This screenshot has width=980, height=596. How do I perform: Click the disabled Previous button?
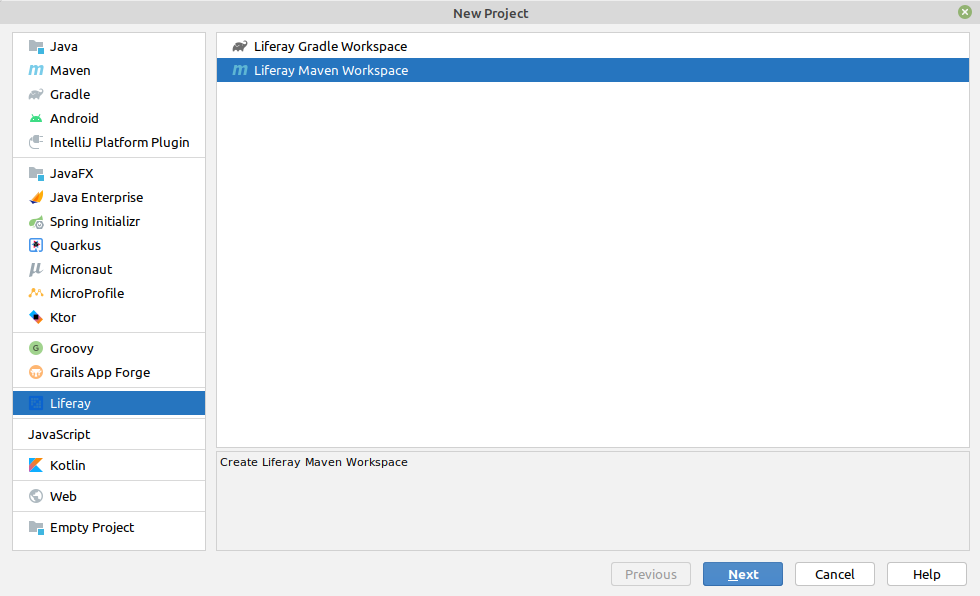(x=651, y=574)
